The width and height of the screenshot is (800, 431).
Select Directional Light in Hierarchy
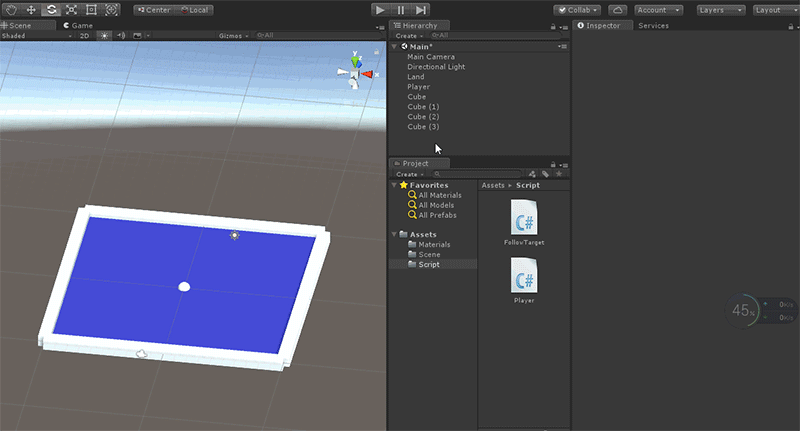tap(436, 67)
